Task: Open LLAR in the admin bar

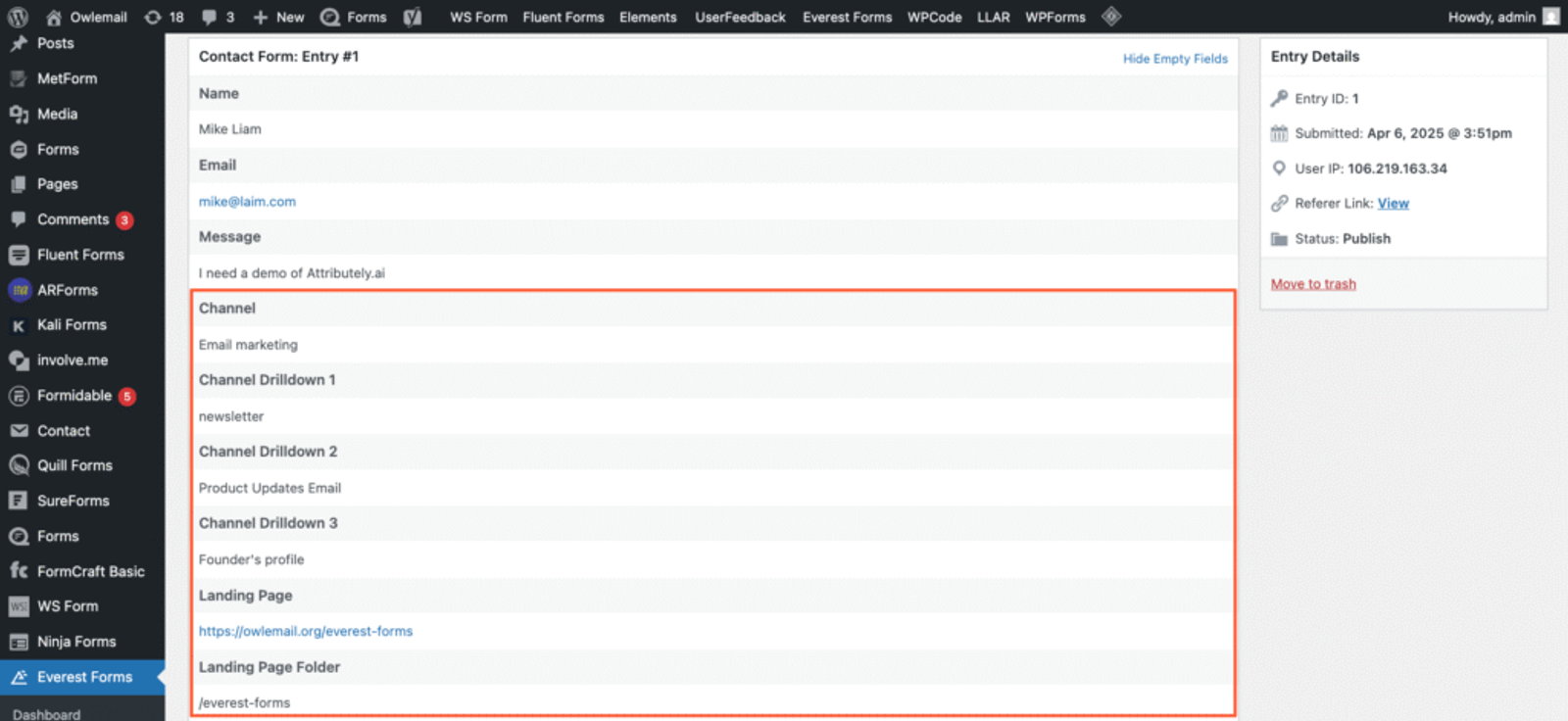Action: coord(993,18)
